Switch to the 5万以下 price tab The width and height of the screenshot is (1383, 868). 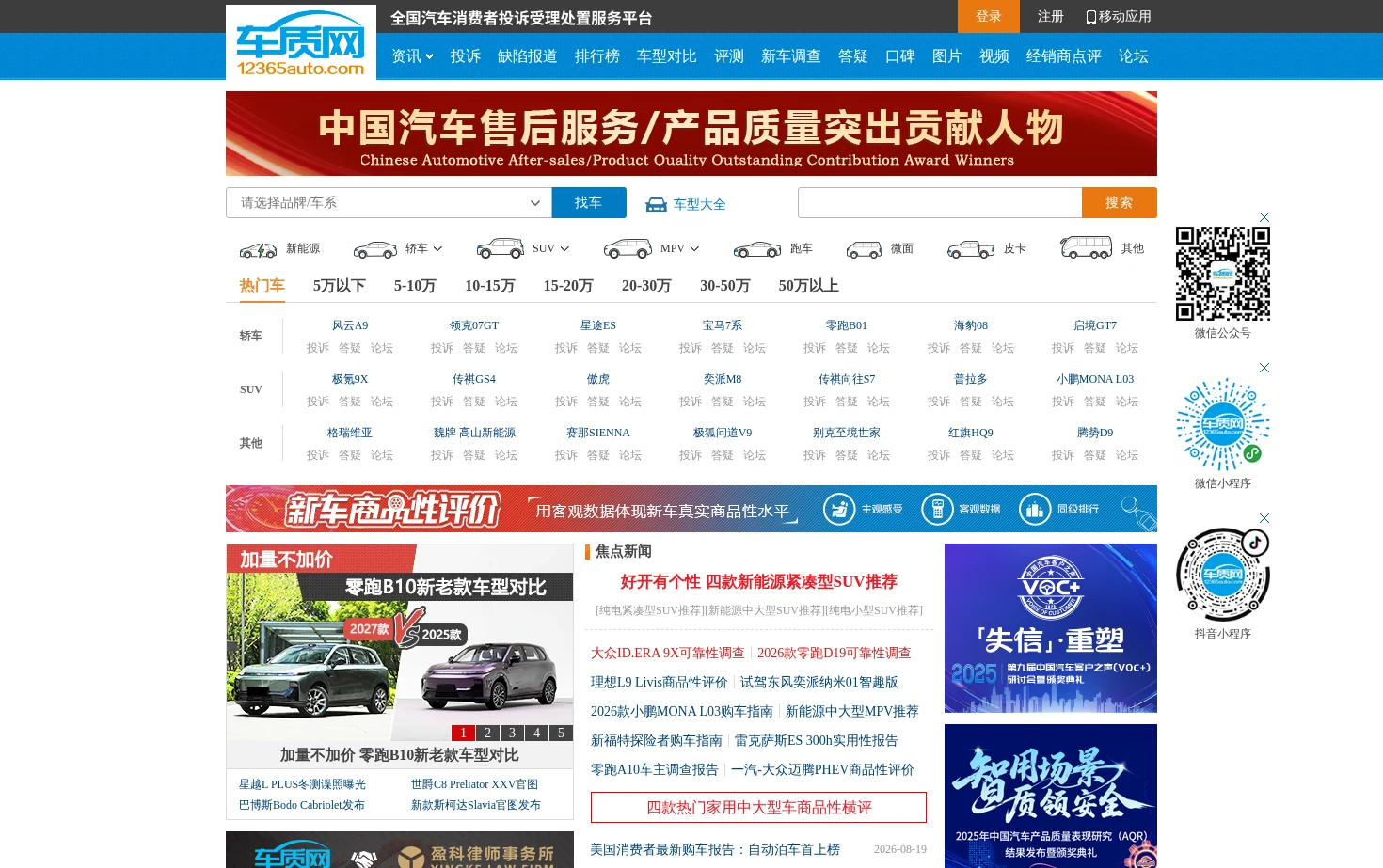[340, 286]
